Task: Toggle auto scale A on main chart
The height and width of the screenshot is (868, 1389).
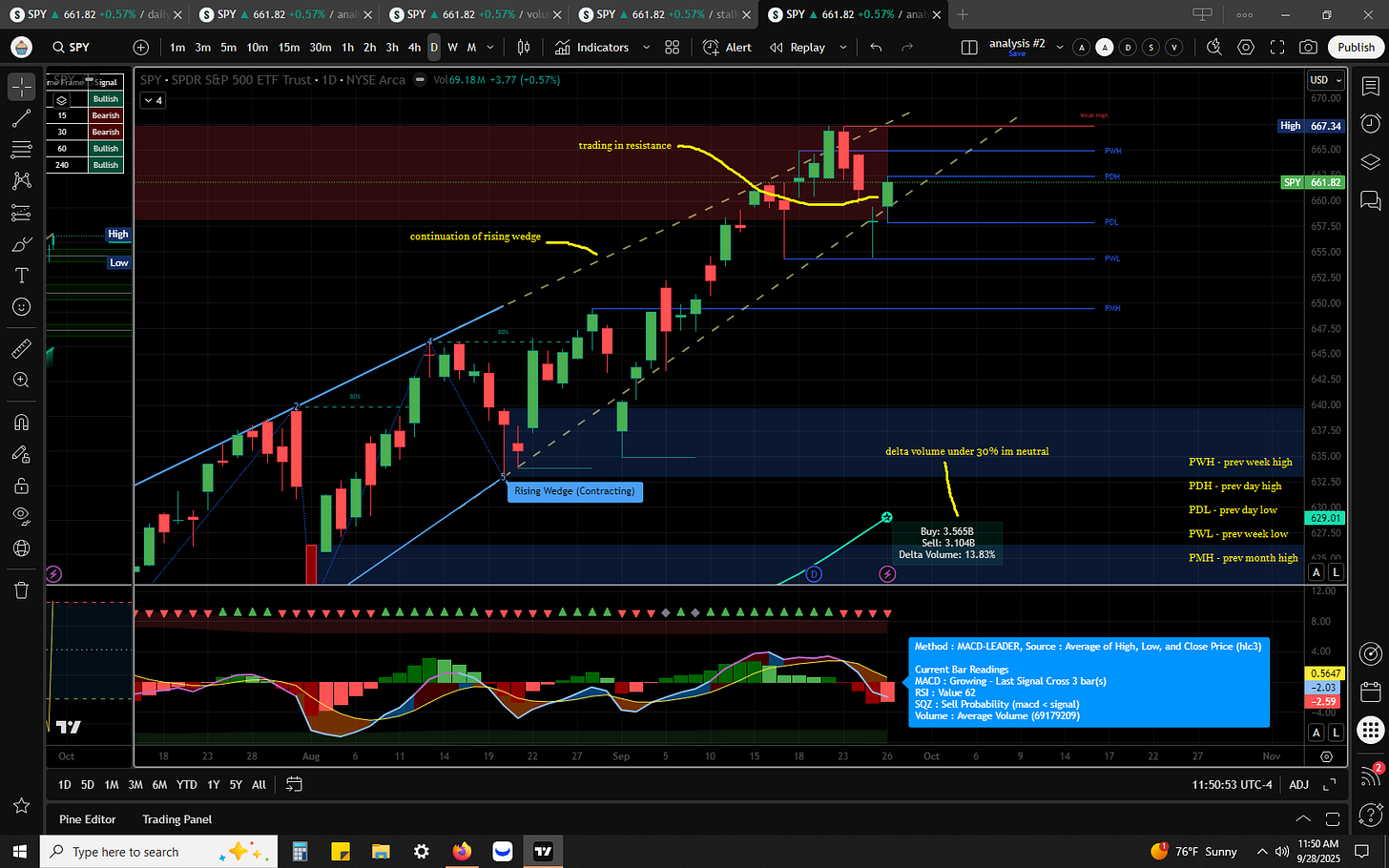Action: 1316,572
